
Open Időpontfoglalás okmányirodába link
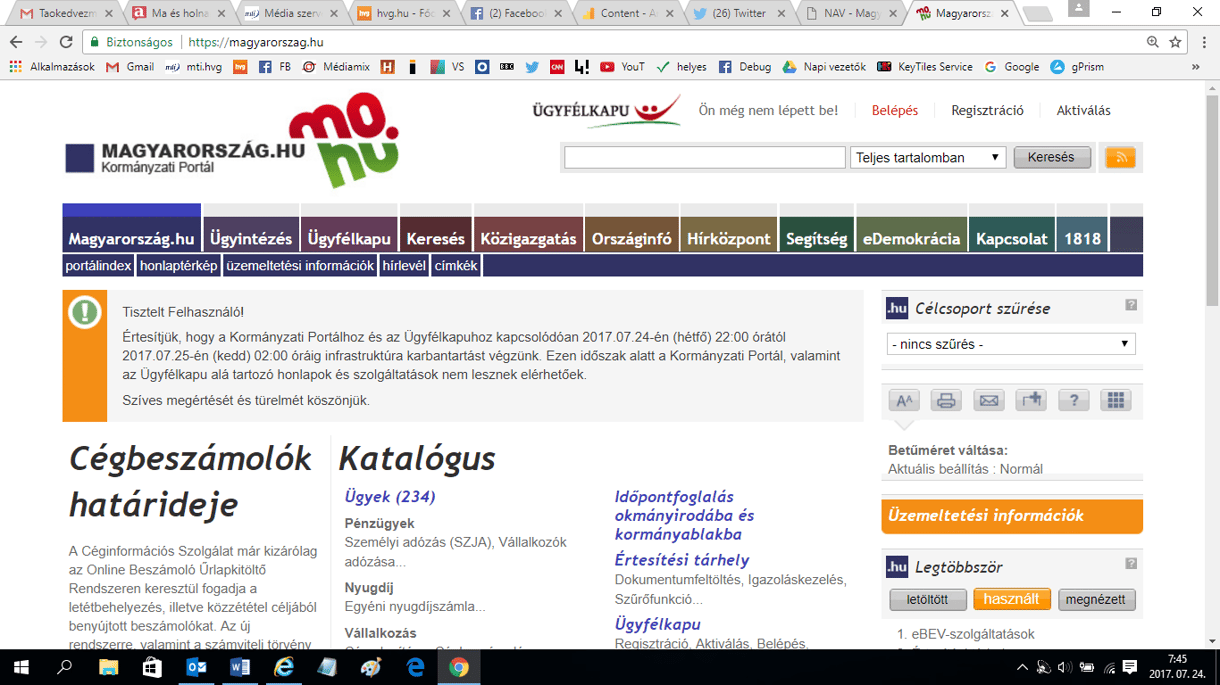[x=685, y=516]
